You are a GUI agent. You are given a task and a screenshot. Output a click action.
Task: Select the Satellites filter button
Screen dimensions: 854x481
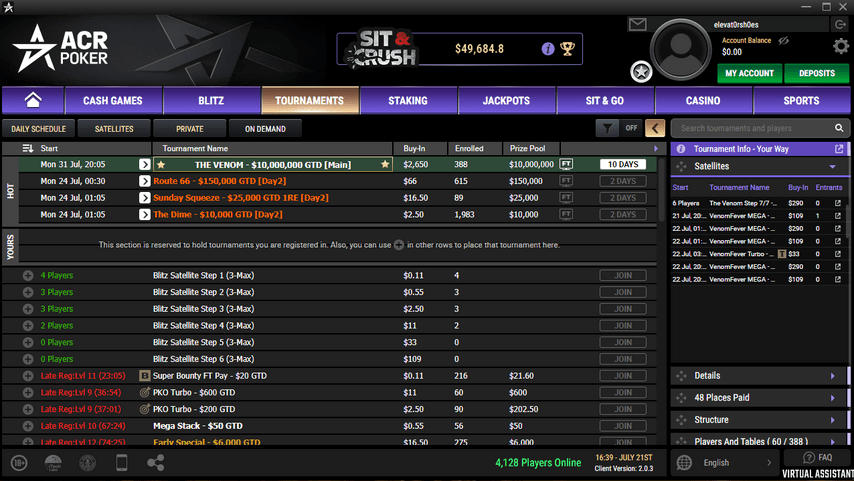pyautogui.click(x=114, y=129)
